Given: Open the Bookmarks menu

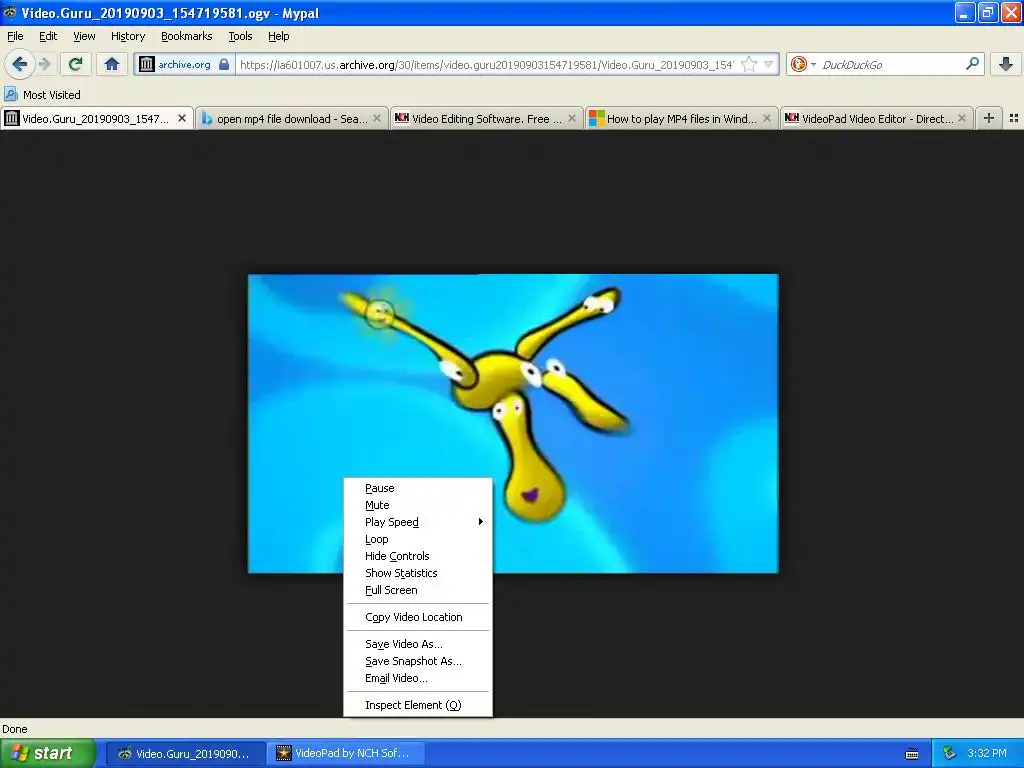Looking at the screenshot, I should point(187,36).
